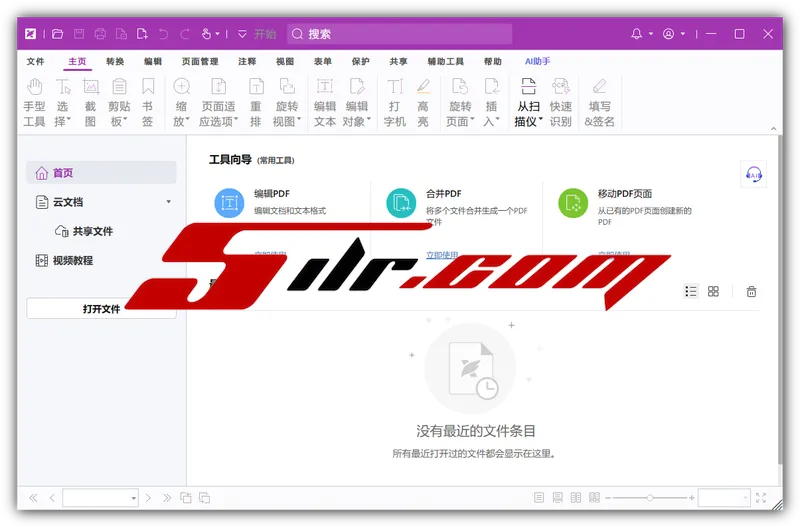Click the 移动PDF页面 green circle icon
This screenshot has width=800, height=527.
click(x=573, y=203)
